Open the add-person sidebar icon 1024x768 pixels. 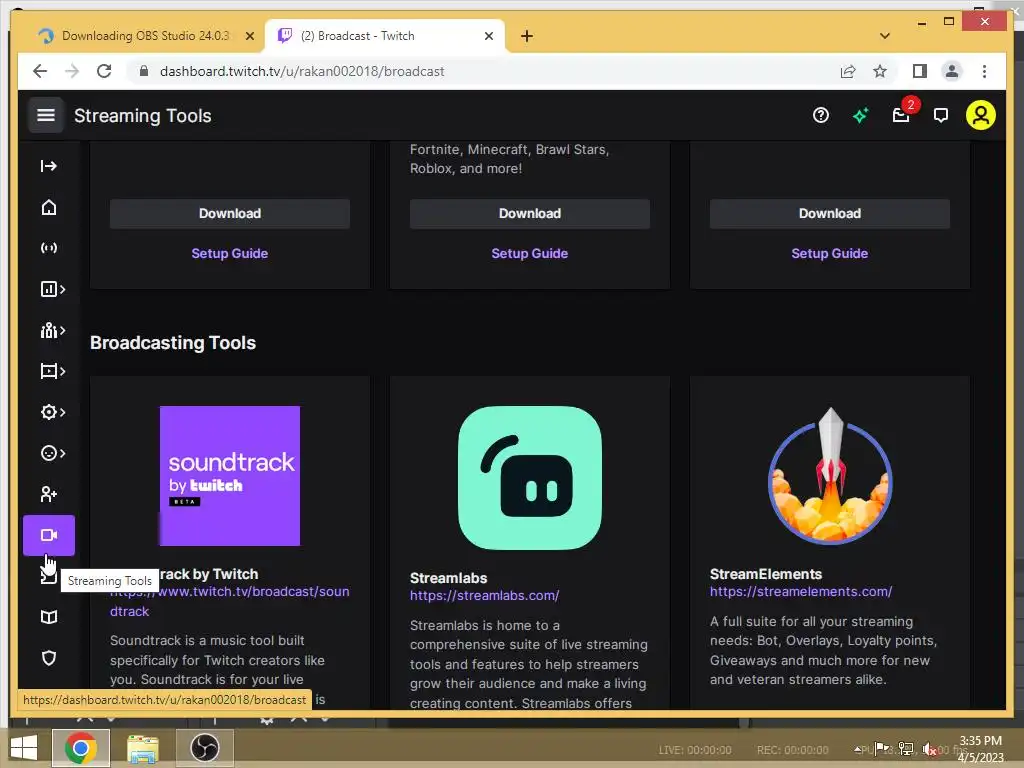click(49, 494)
